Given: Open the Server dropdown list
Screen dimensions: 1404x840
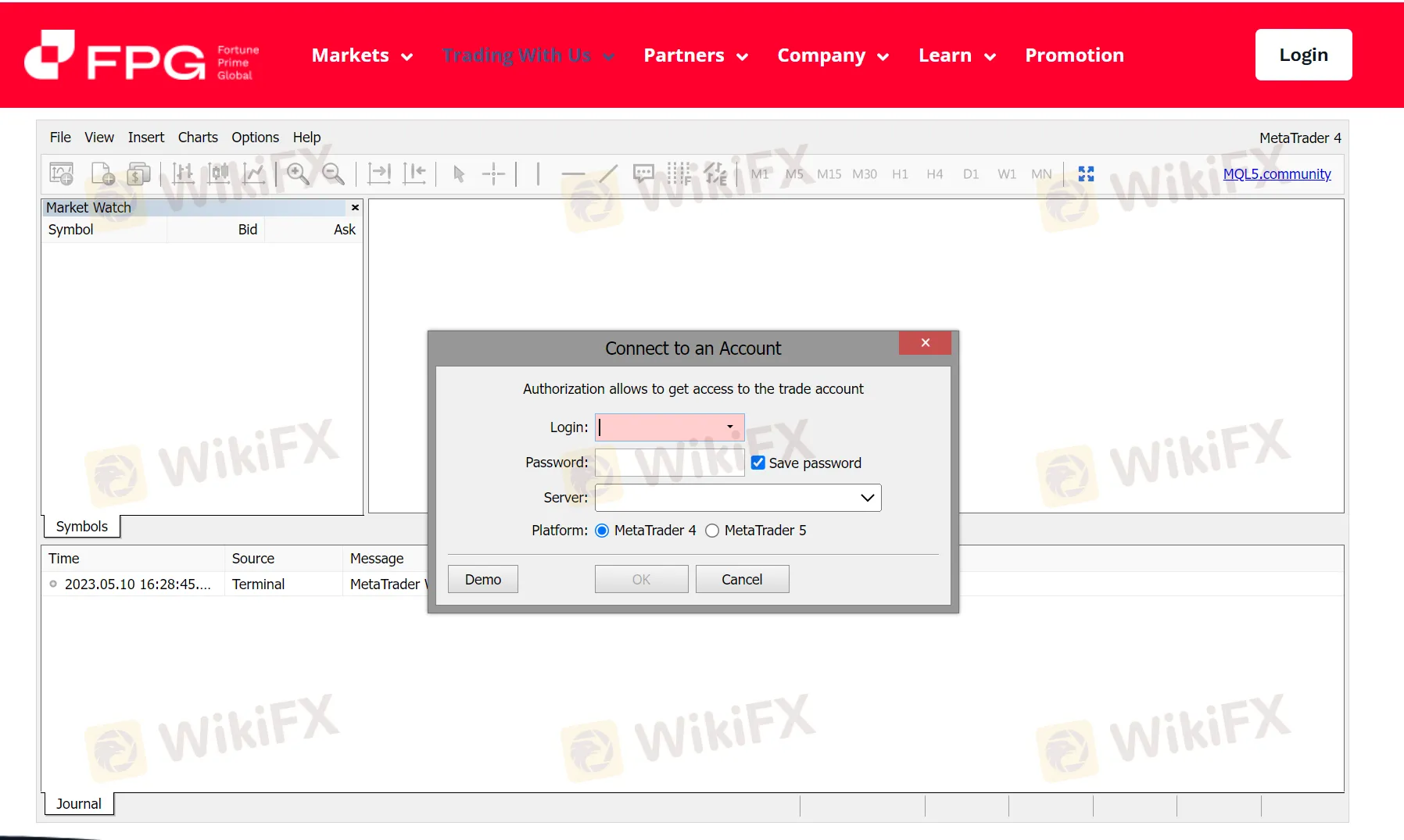Looking at the screenshot, I should pos(867,498).
